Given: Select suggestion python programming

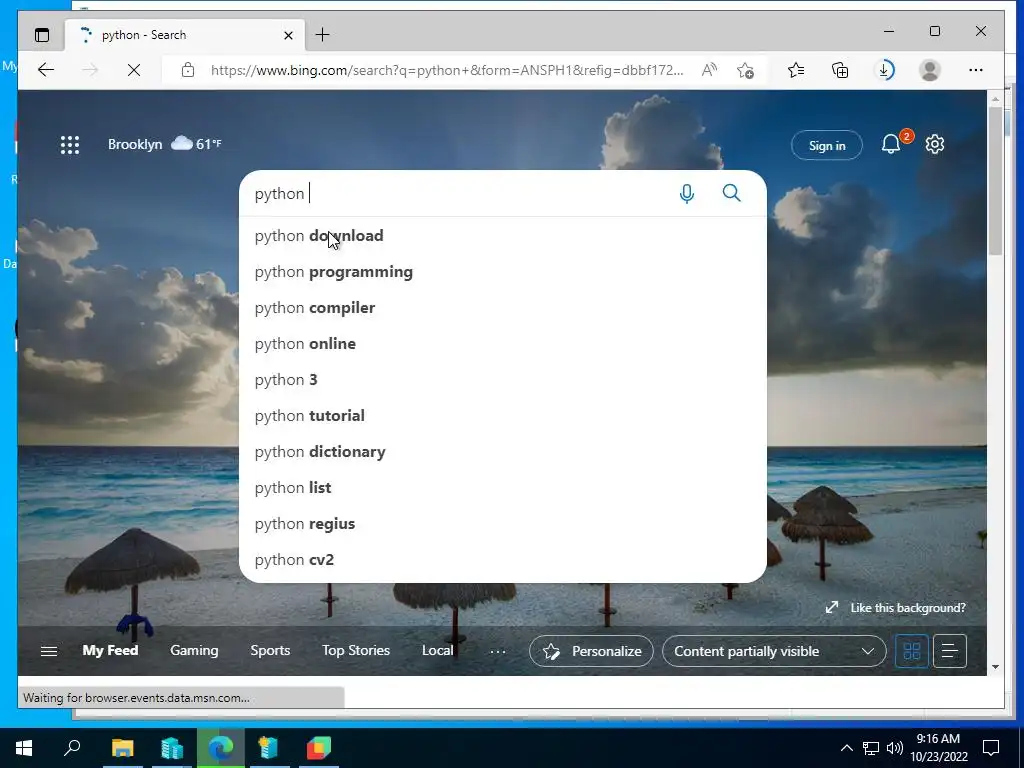Looking at the screenshot, I should (x=503, y=272).
